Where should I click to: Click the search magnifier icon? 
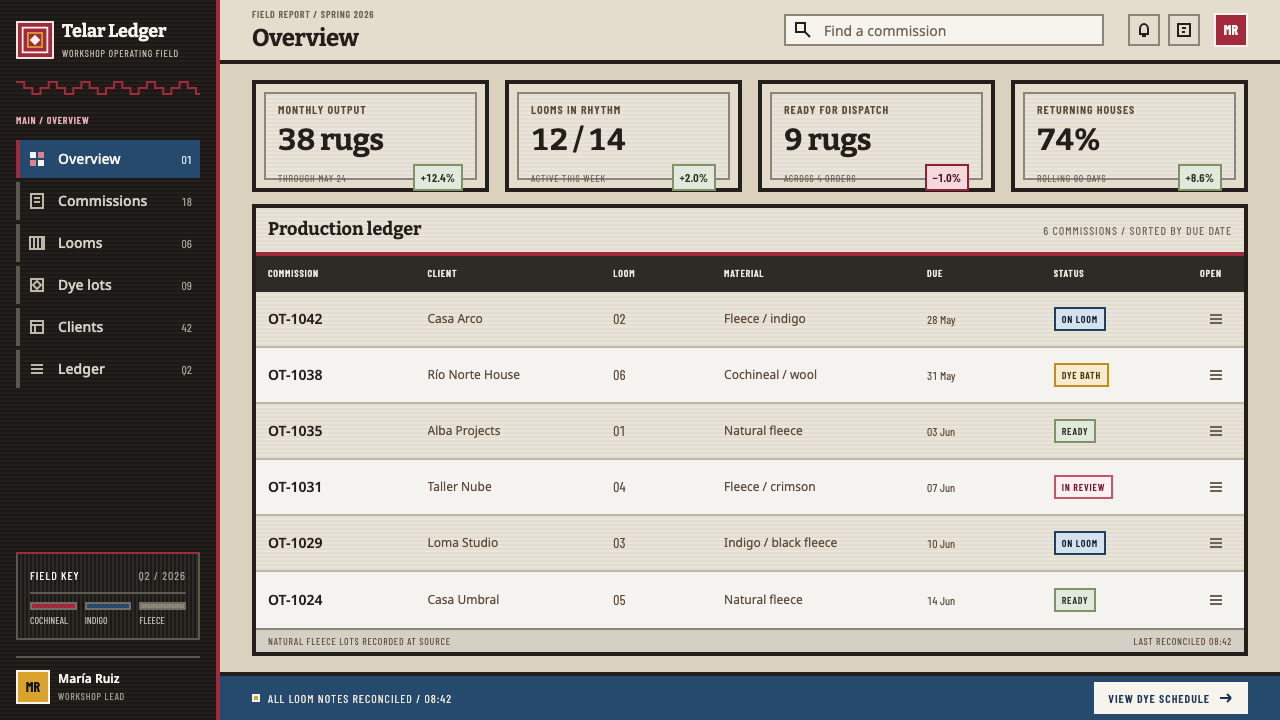(x=802, y=30)
